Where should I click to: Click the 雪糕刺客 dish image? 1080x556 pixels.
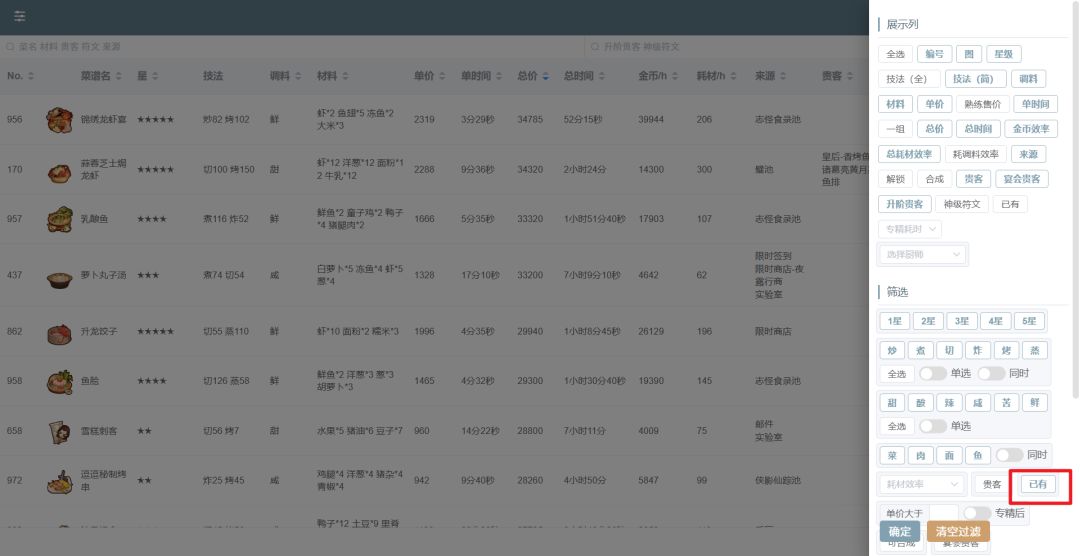[59, 431]
